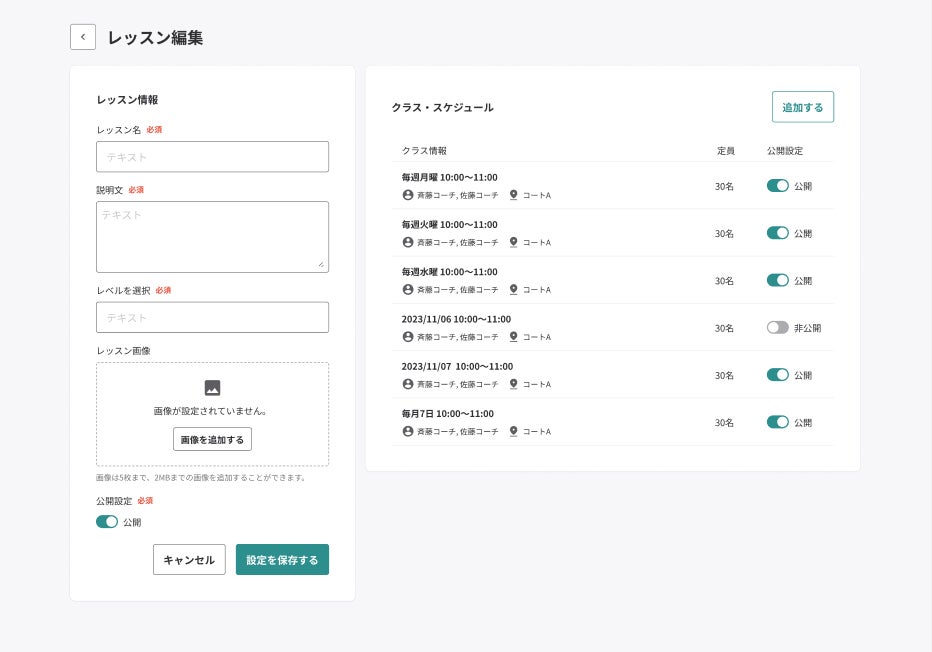Click the coach person icon in 毎週月曜 row
This screenshot has width=932, height=652.
(408, 195)
